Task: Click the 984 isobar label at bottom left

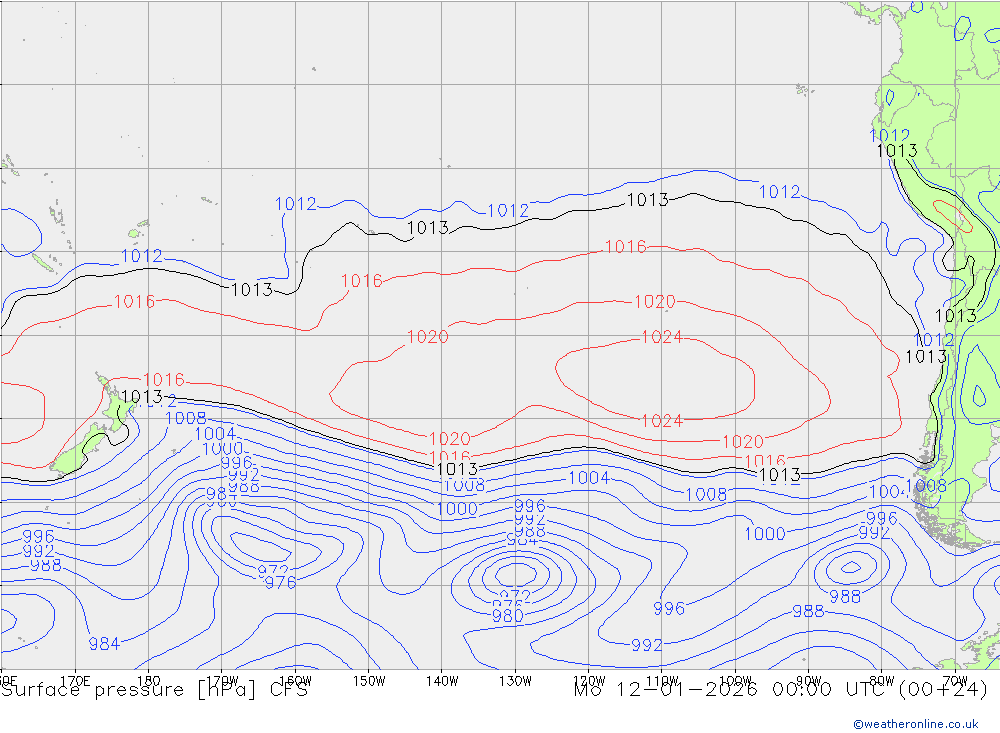Action: (104, 643)
